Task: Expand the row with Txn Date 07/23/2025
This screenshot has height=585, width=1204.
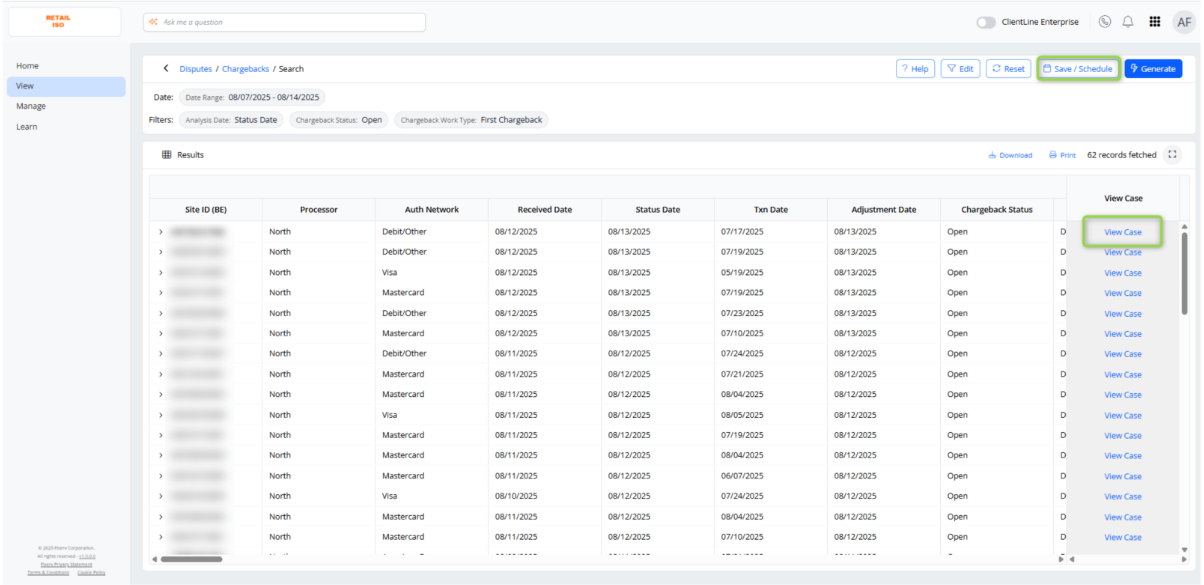Action: tap(160, 313)
